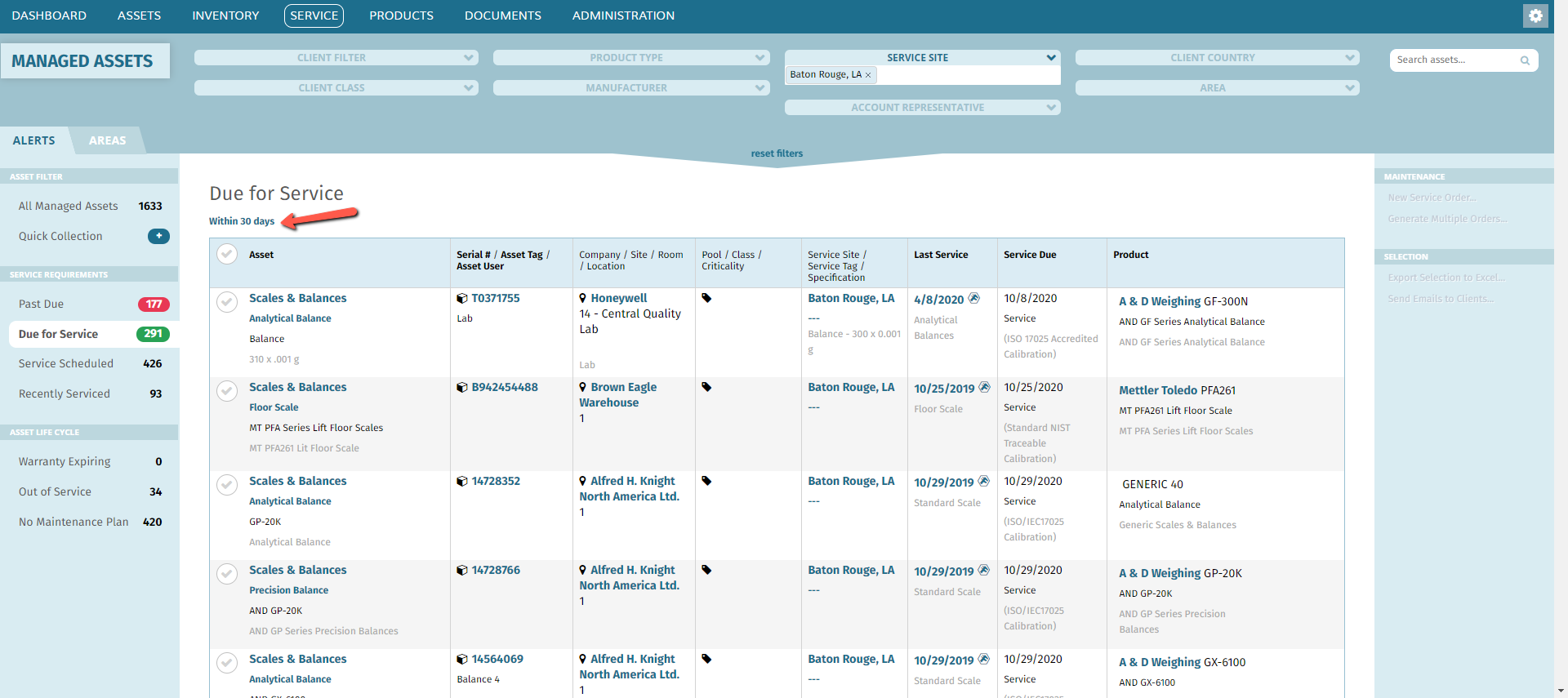Click box icon next to serial 14728766
The image size is (1568, 698).
point(462,571)
